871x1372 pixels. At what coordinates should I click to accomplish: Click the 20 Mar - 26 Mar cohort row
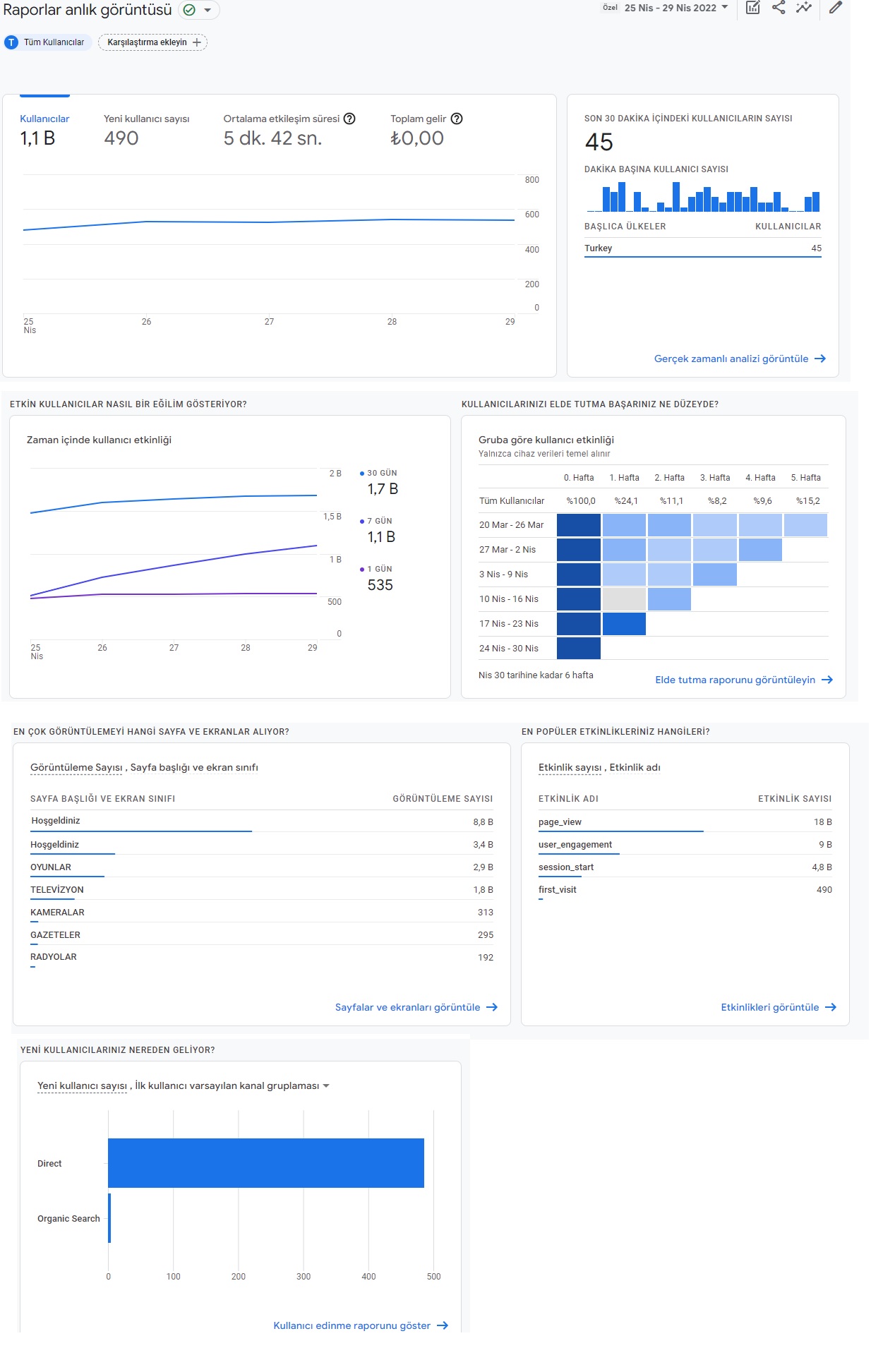[653, 525]
